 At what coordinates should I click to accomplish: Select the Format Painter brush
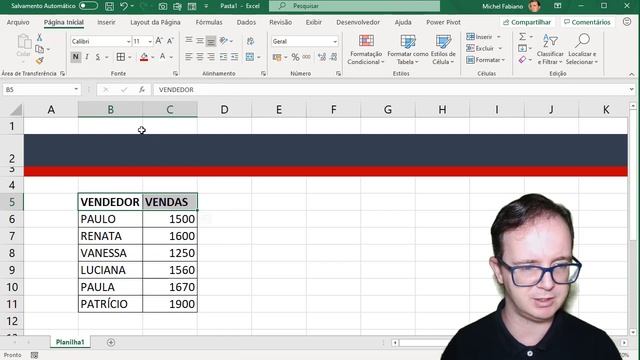tap(40, 61)
